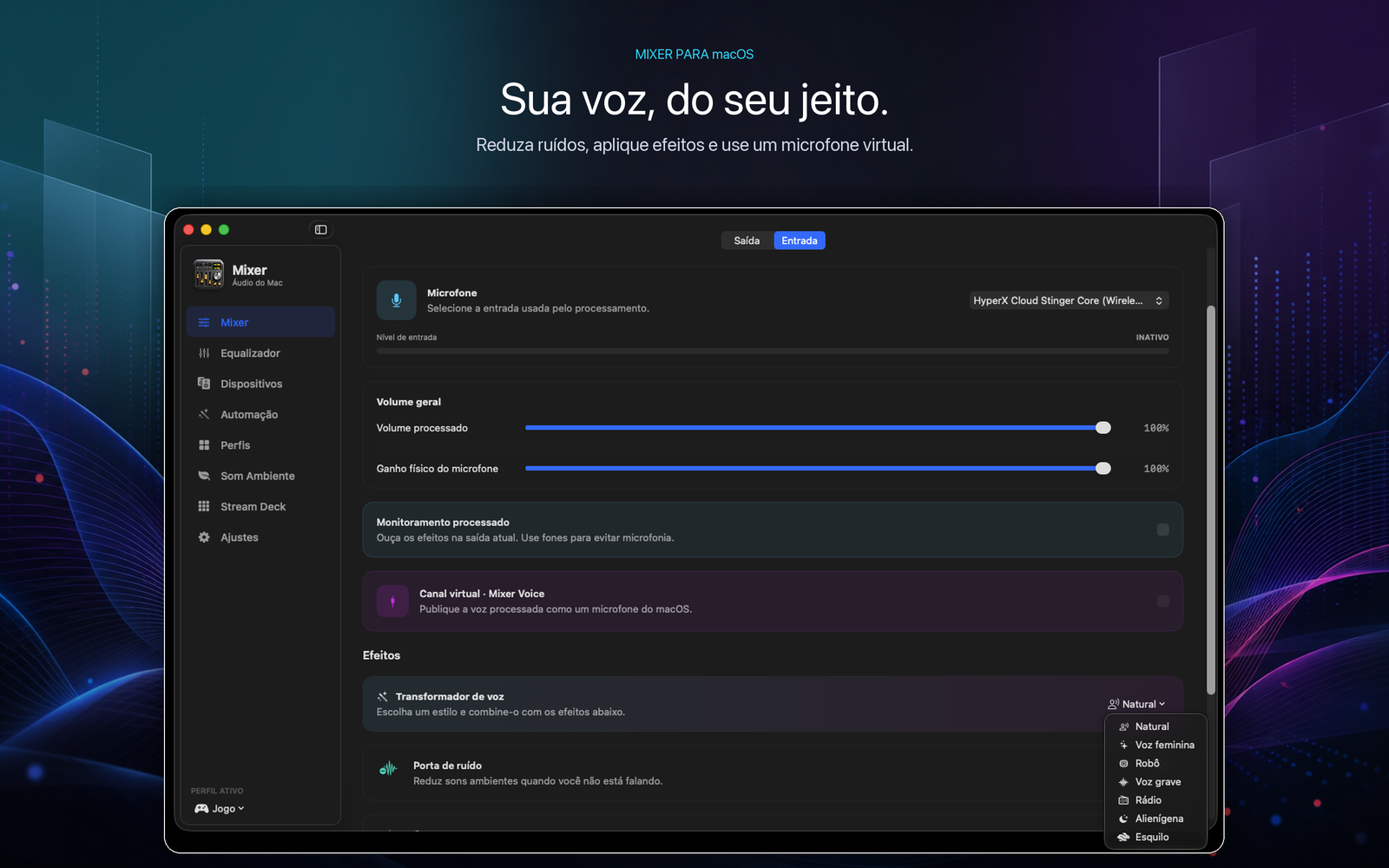Choose Voz grave voice style
The height and width of the screenshot is (868, 1389).
click(1155, 782)
